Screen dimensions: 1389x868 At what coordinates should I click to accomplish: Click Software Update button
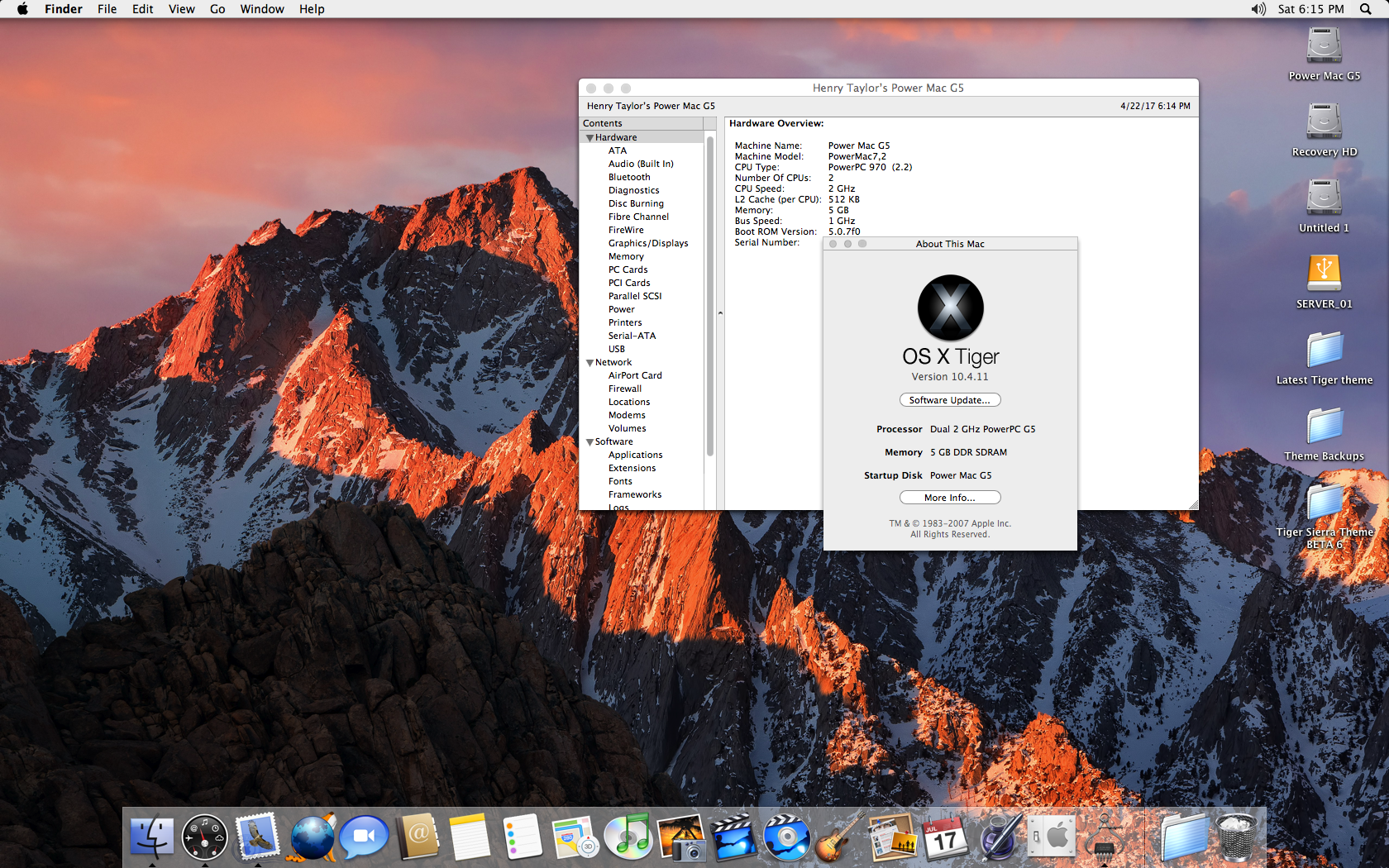coord(950,400)
